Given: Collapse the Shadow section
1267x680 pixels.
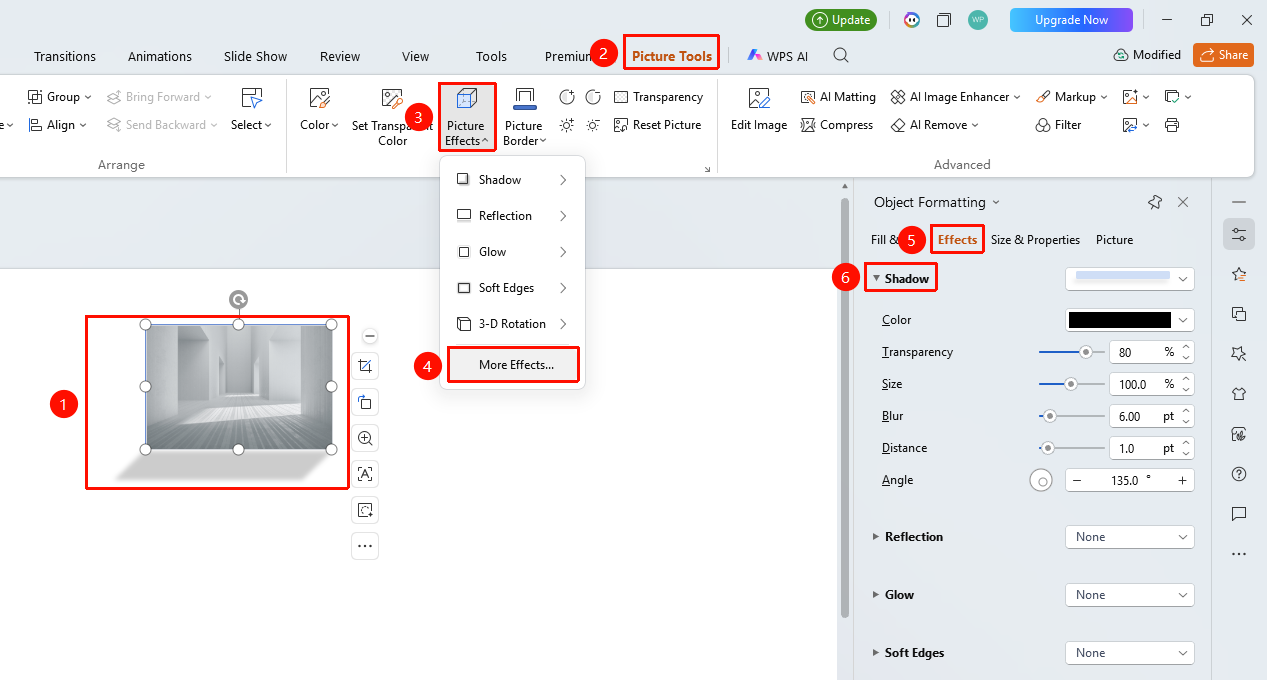Looking at the screenshot, I should [x=877, y=278].
